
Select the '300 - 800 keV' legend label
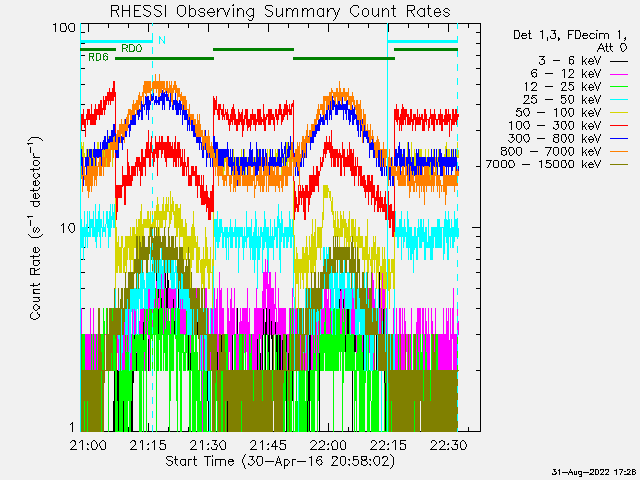pos(555,138)
